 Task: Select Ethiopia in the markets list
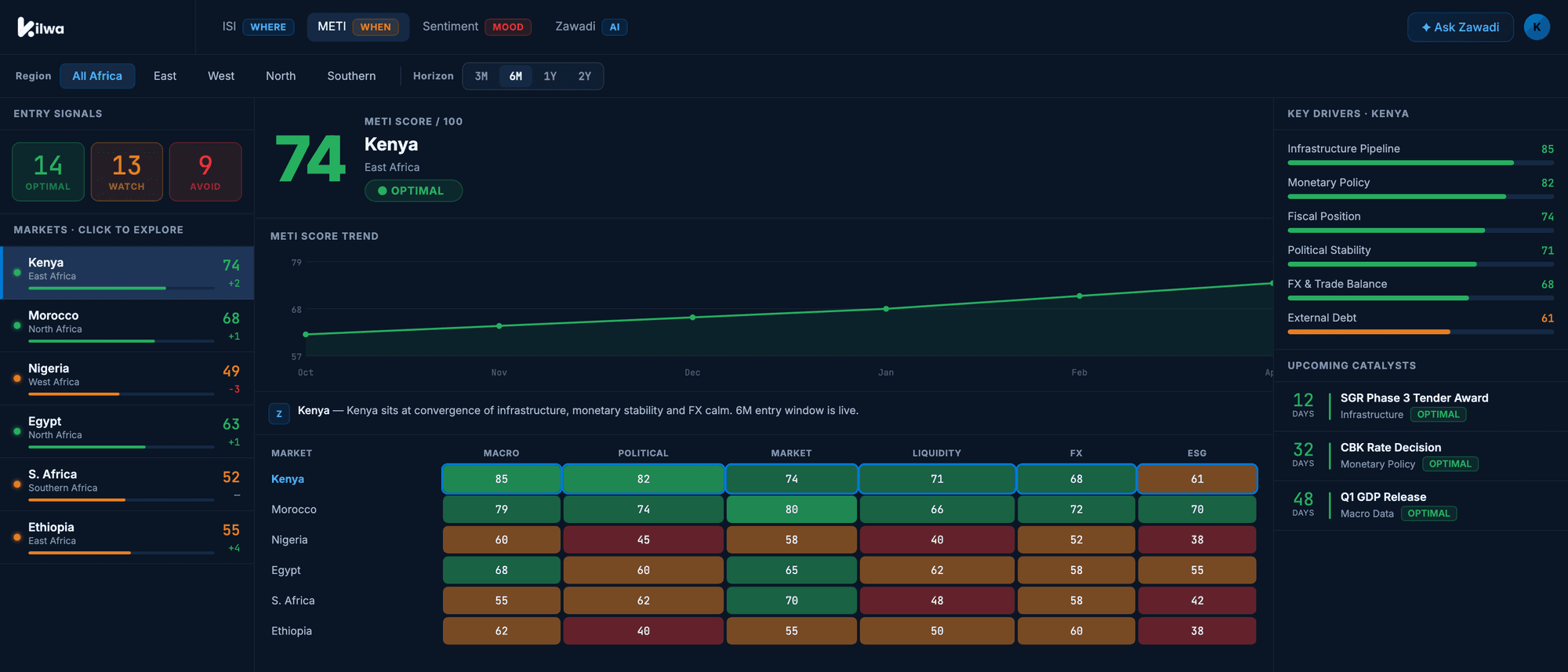coord(127,537)
